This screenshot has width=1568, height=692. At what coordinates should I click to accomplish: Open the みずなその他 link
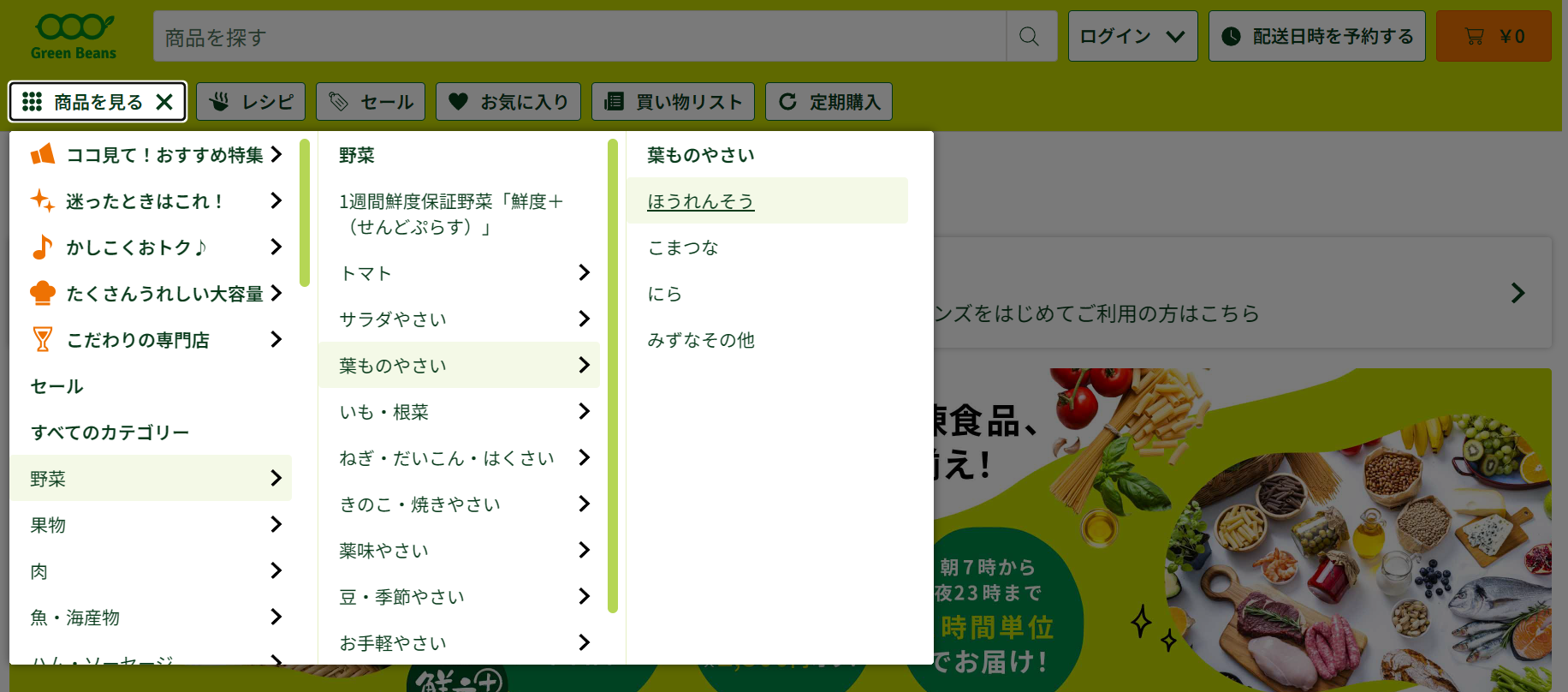coord(701,340)
